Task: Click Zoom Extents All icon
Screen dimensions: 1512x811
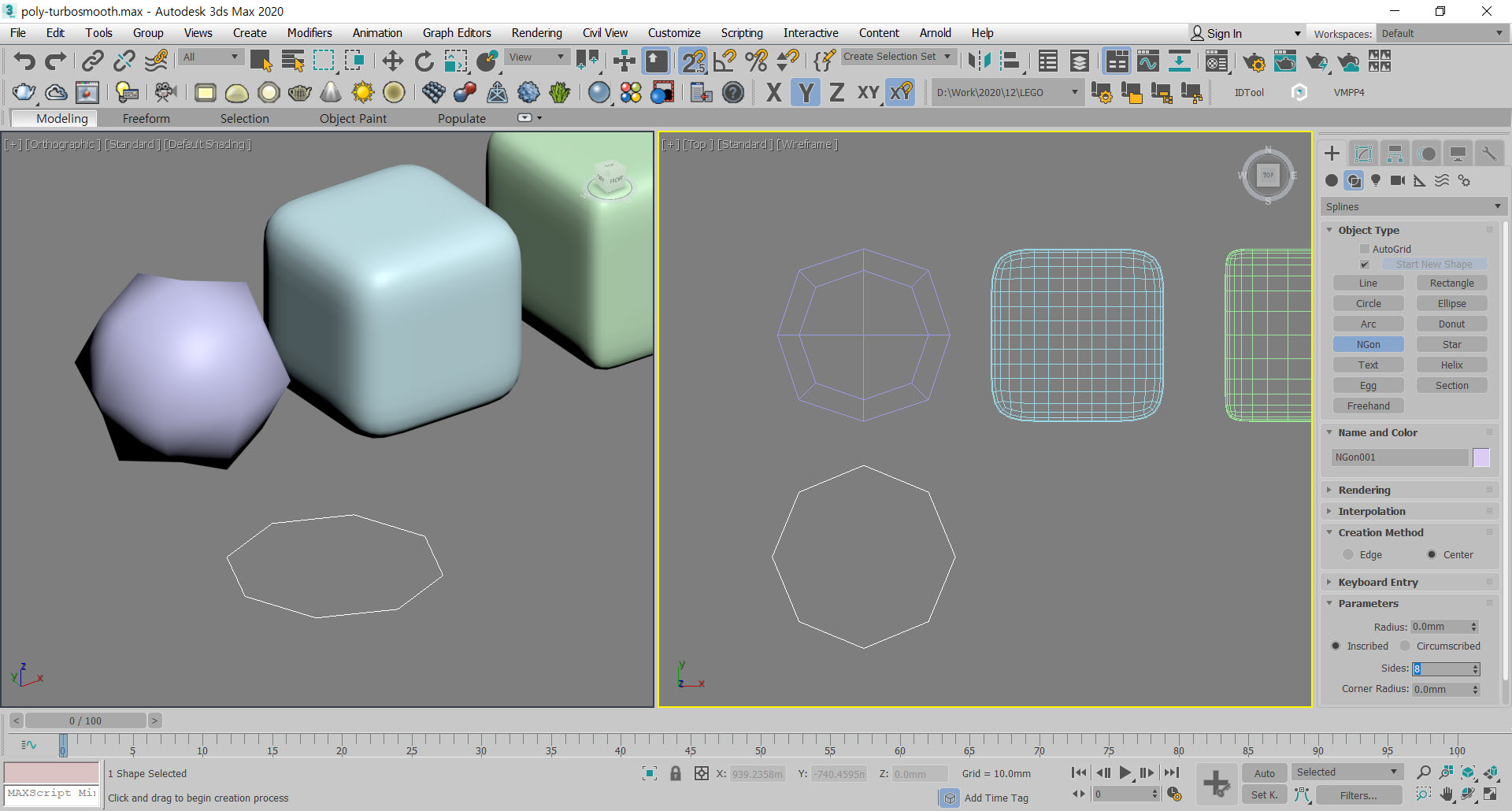Action: click(1490, 772)
